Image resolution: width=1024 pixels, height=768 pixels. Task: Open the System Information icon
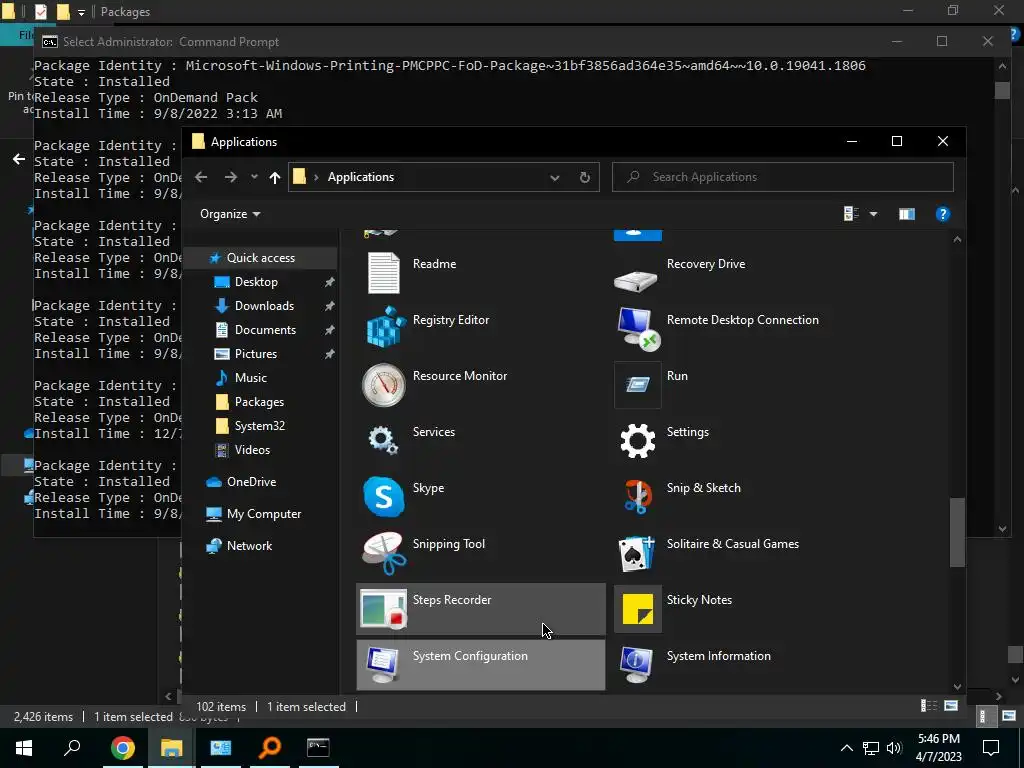(x=636, y=665)
